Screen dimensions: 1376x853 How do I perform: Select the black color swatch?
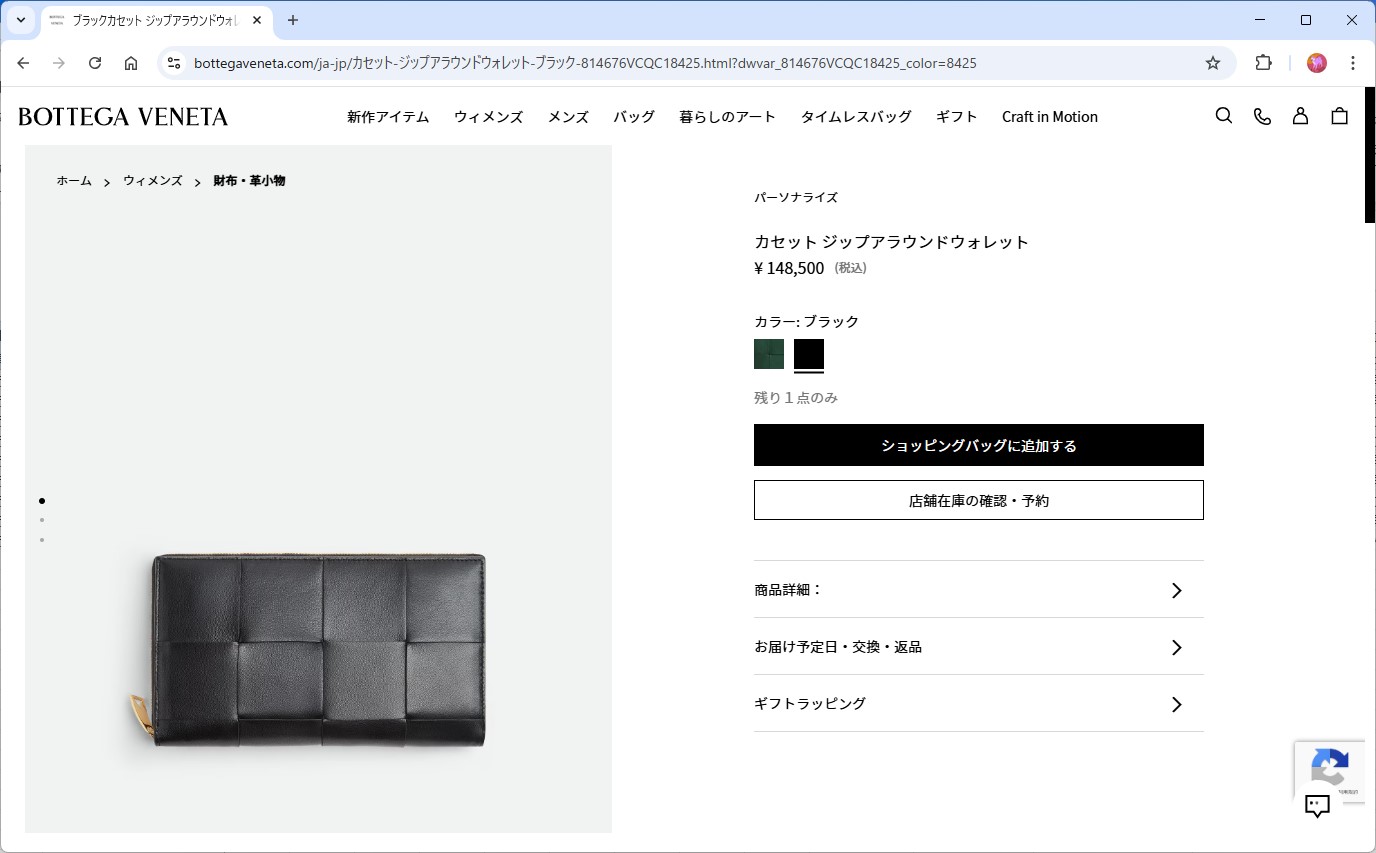[x=809, y=354]
